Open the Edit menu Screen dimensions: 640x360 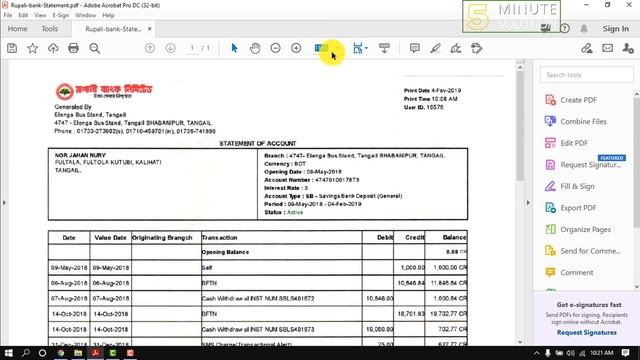[x=23, y=15]
